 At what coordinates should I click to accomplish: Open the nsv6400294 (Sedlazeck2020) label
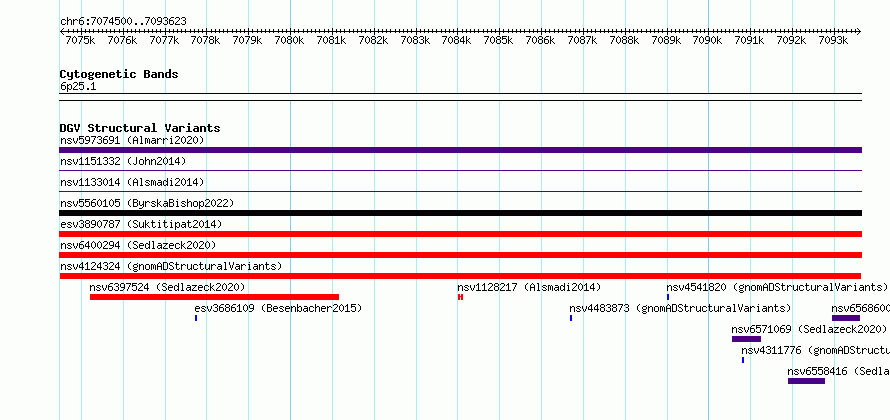(x=138, y=245)
